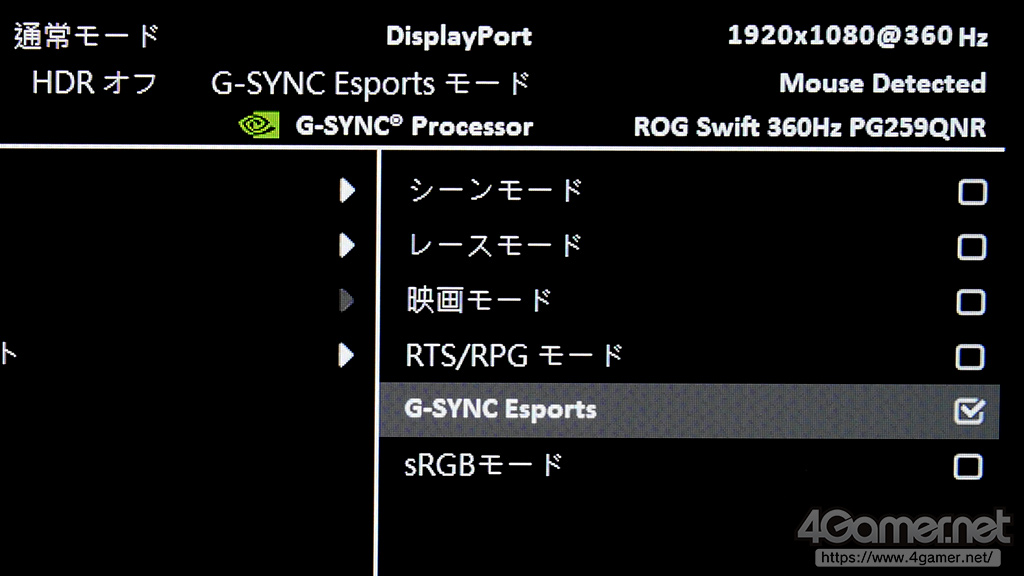This screenshot has width=1024, height=576.
Task: Select the シーンモード menu item
Action: pos(495,190)
